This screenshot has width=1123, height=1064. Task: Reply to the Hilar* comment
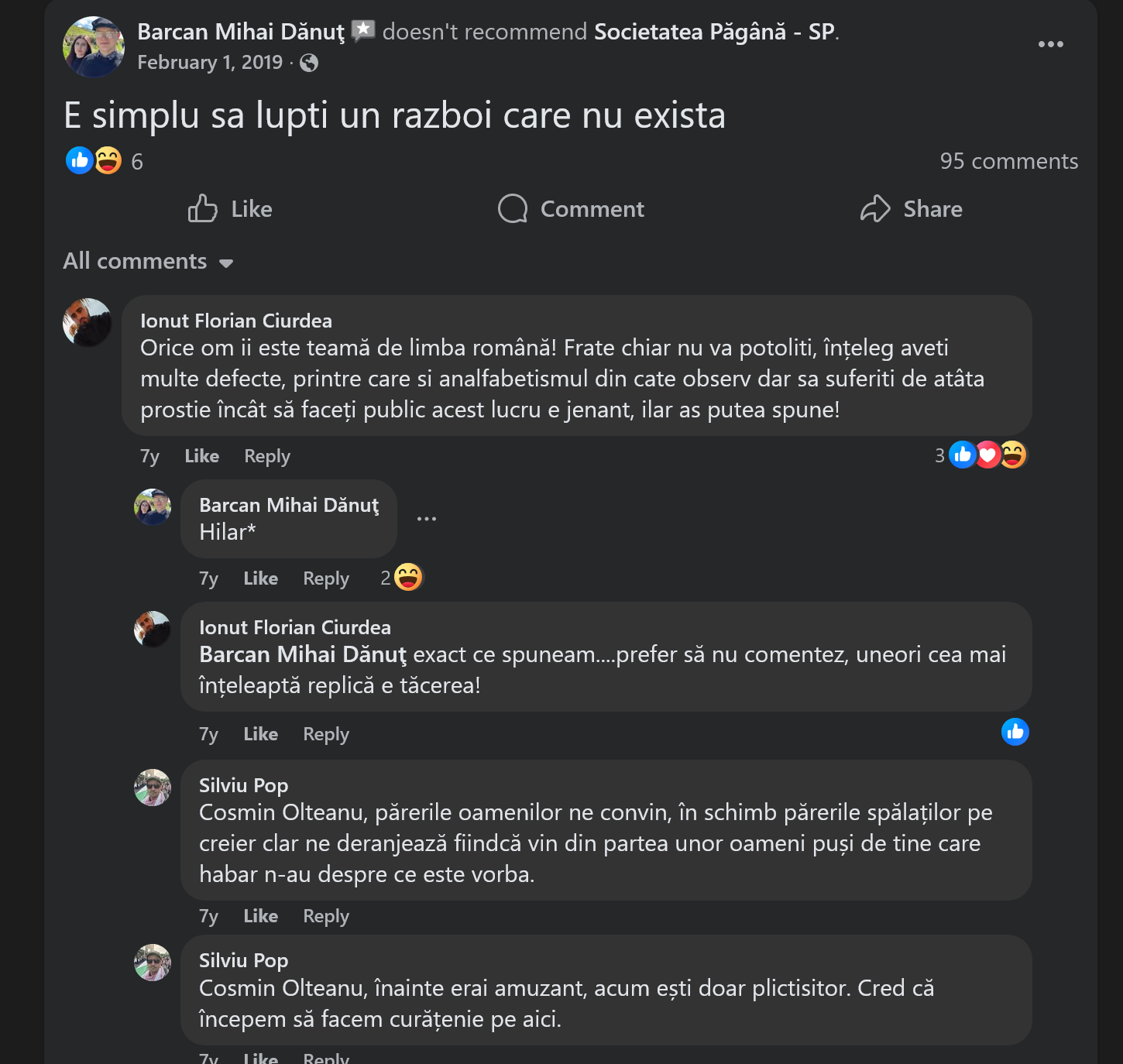point(325,578)
